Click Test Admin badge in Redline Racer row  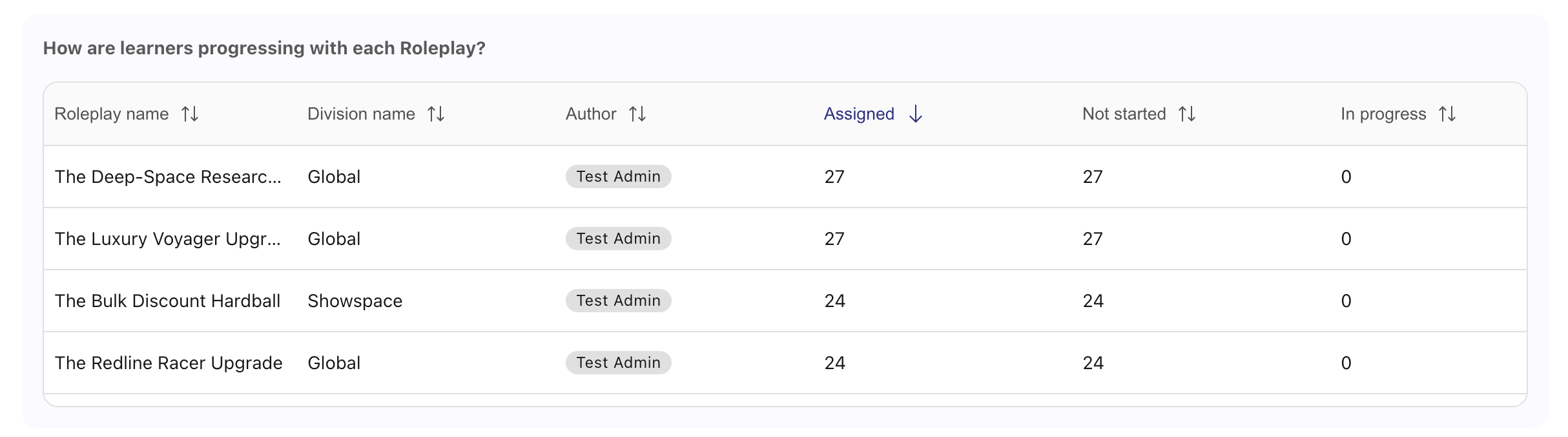pos(619,363)
